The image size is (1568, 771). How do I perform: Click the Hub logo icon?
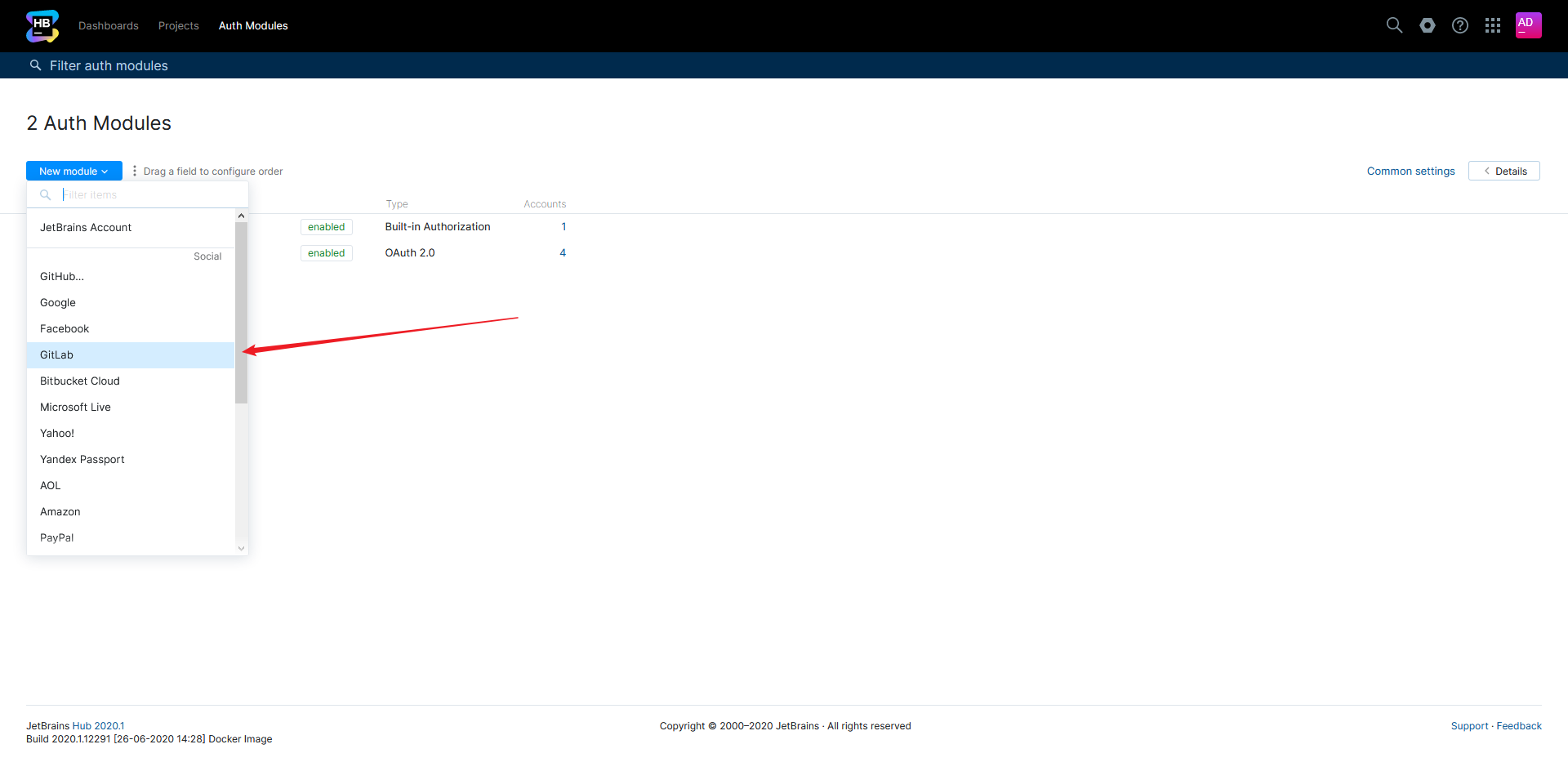click(x=42, y=26)
